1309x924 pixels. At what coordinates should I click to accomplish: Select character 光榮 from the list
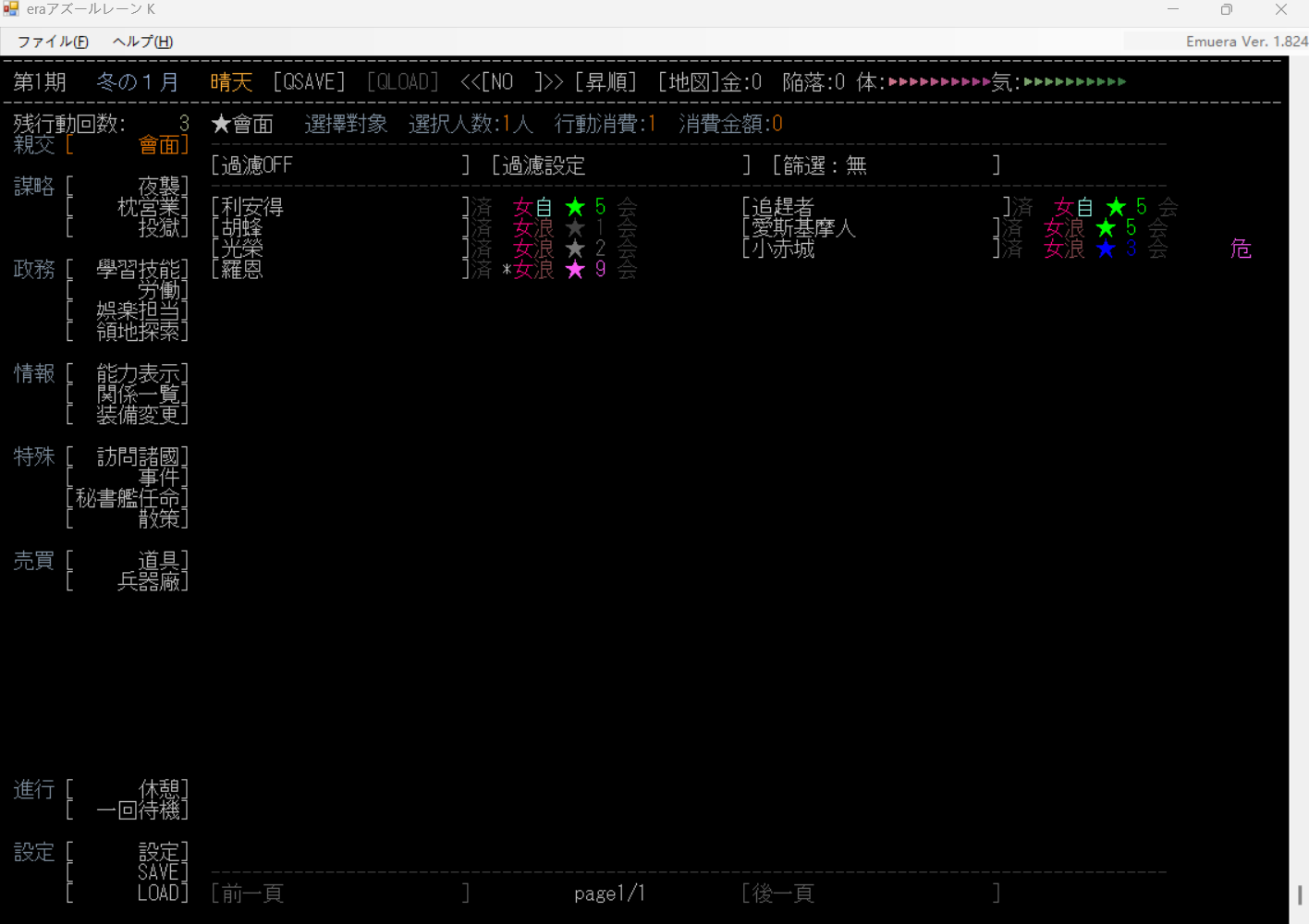pyautogui.click(x=340, y=249)
